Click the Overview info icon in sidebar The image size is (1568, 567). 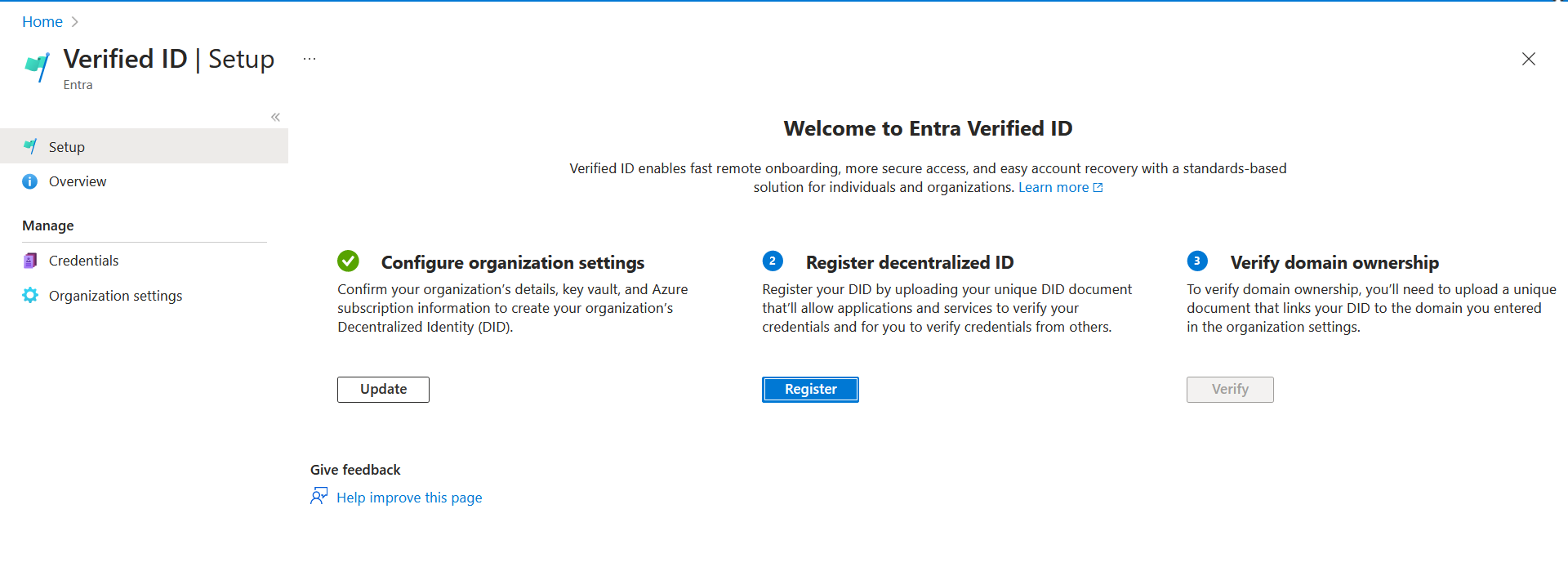point(30,181)
